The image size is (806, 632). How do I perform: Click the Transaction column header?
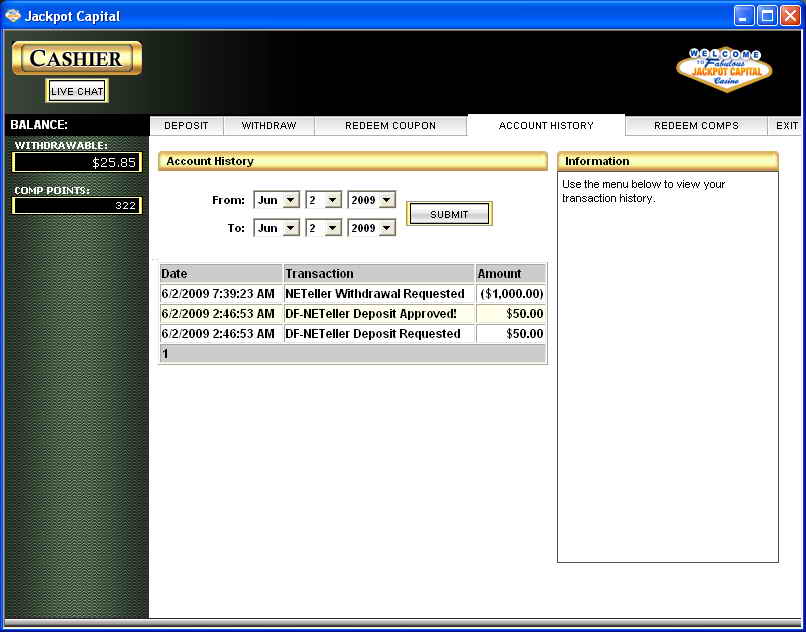379,274
